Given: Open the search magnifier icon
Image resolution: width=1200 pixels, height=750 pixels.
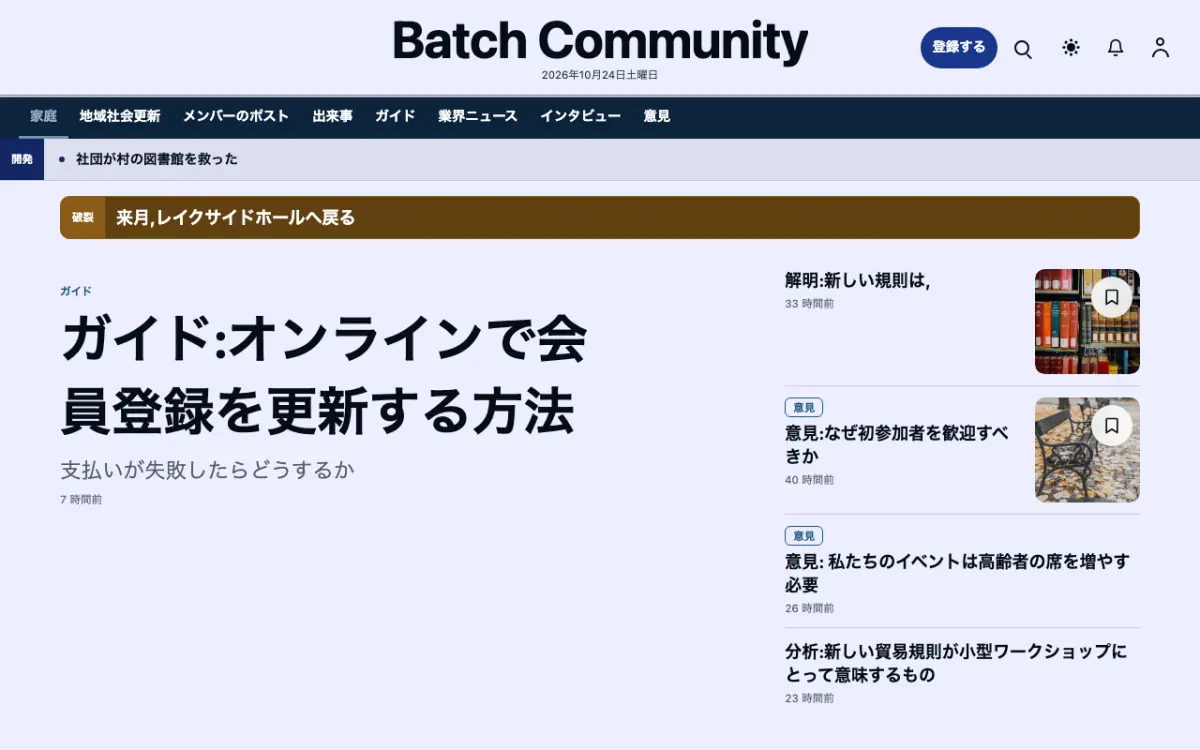Looking at the screenshot, I should (x=1022, y=48).
